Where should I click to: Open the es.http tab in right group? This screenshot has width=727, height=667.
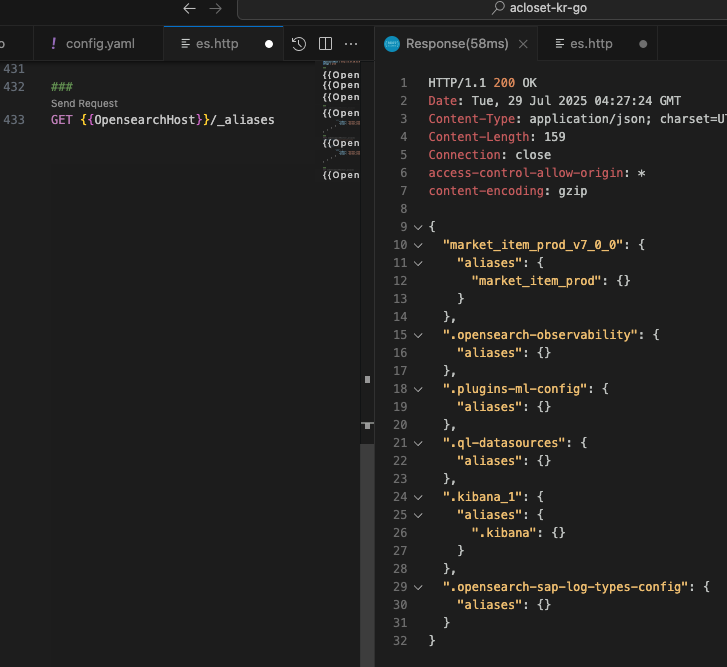click(x=590, y=44)
